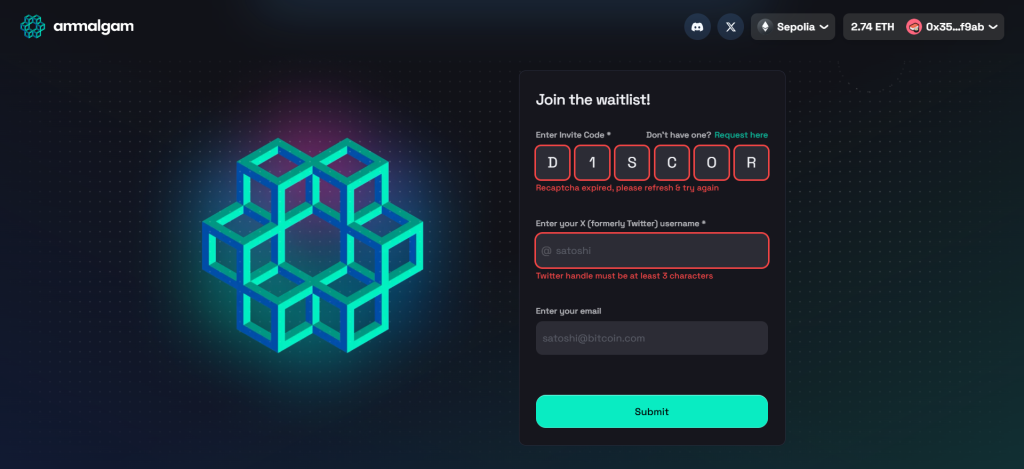Click the Request here link
This screenshot has width=1024, height=469.
[x=741, y=135]
